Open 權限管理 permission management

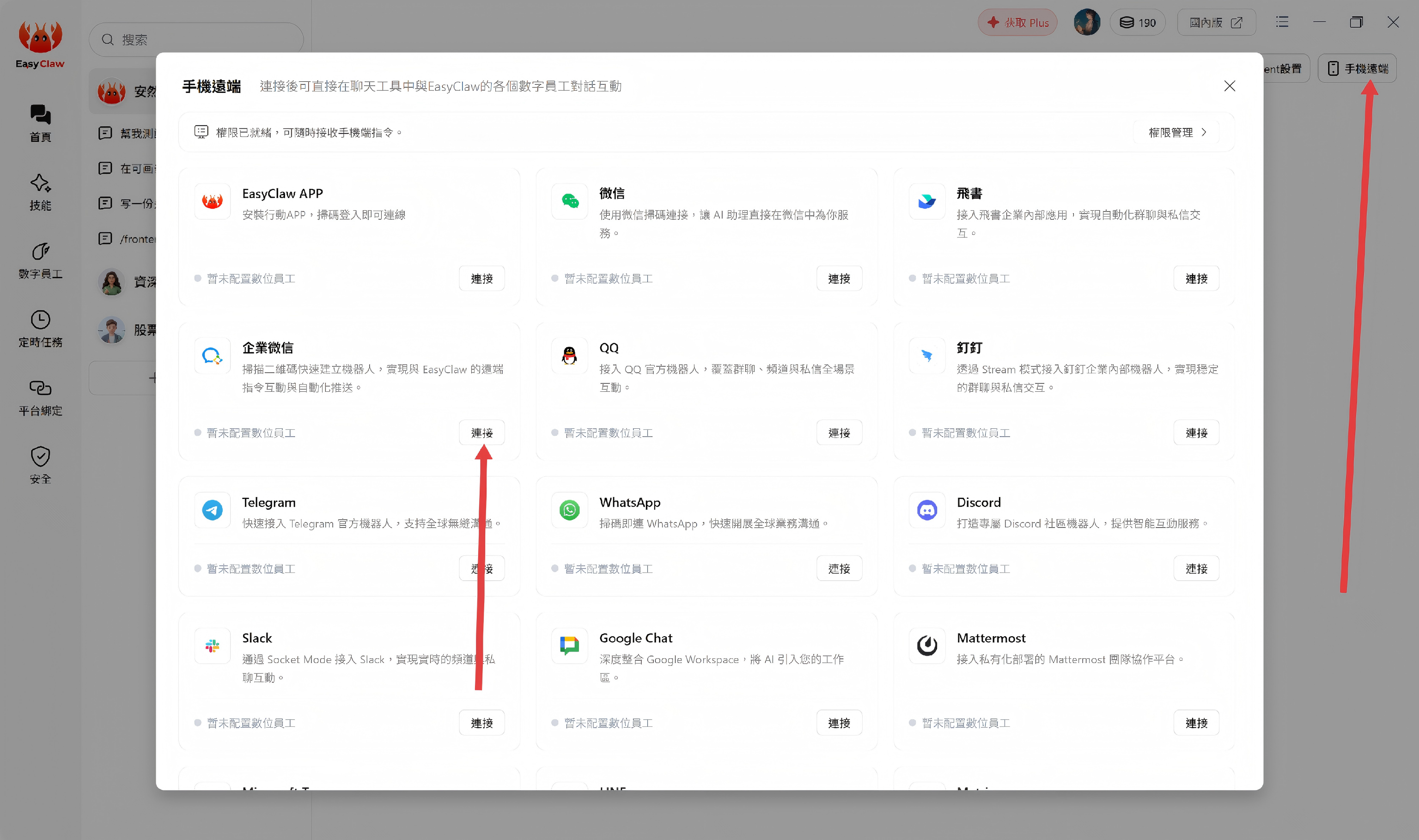click(1177, 133)
